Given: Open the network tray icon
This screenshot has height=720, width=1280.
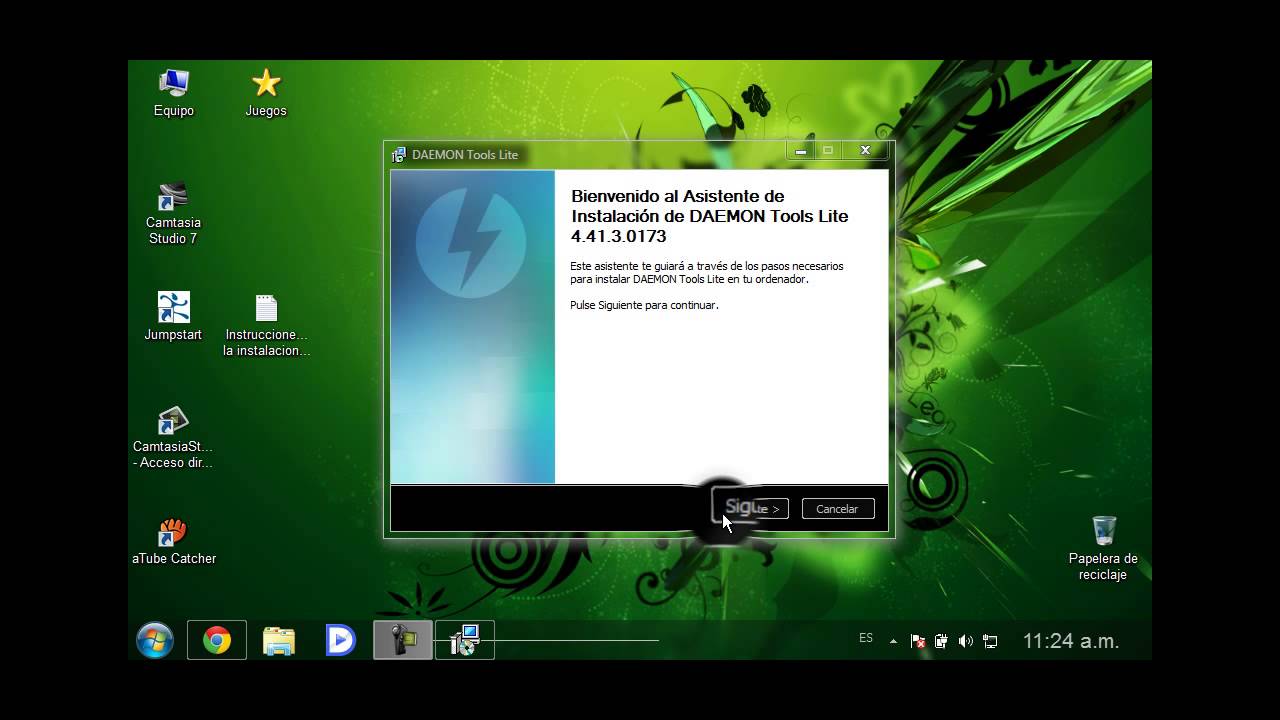Looking at the screenshot, I should (990, 641).
